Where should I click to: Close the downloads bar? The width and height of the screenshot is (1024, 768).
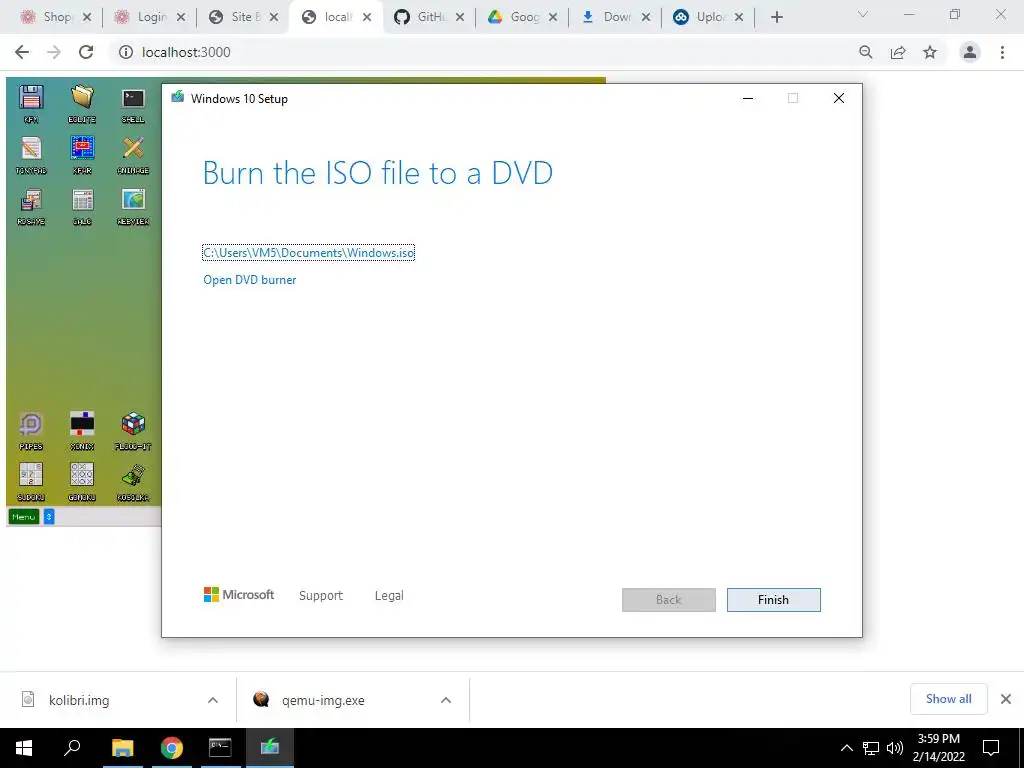click(x=1006, y=699)
